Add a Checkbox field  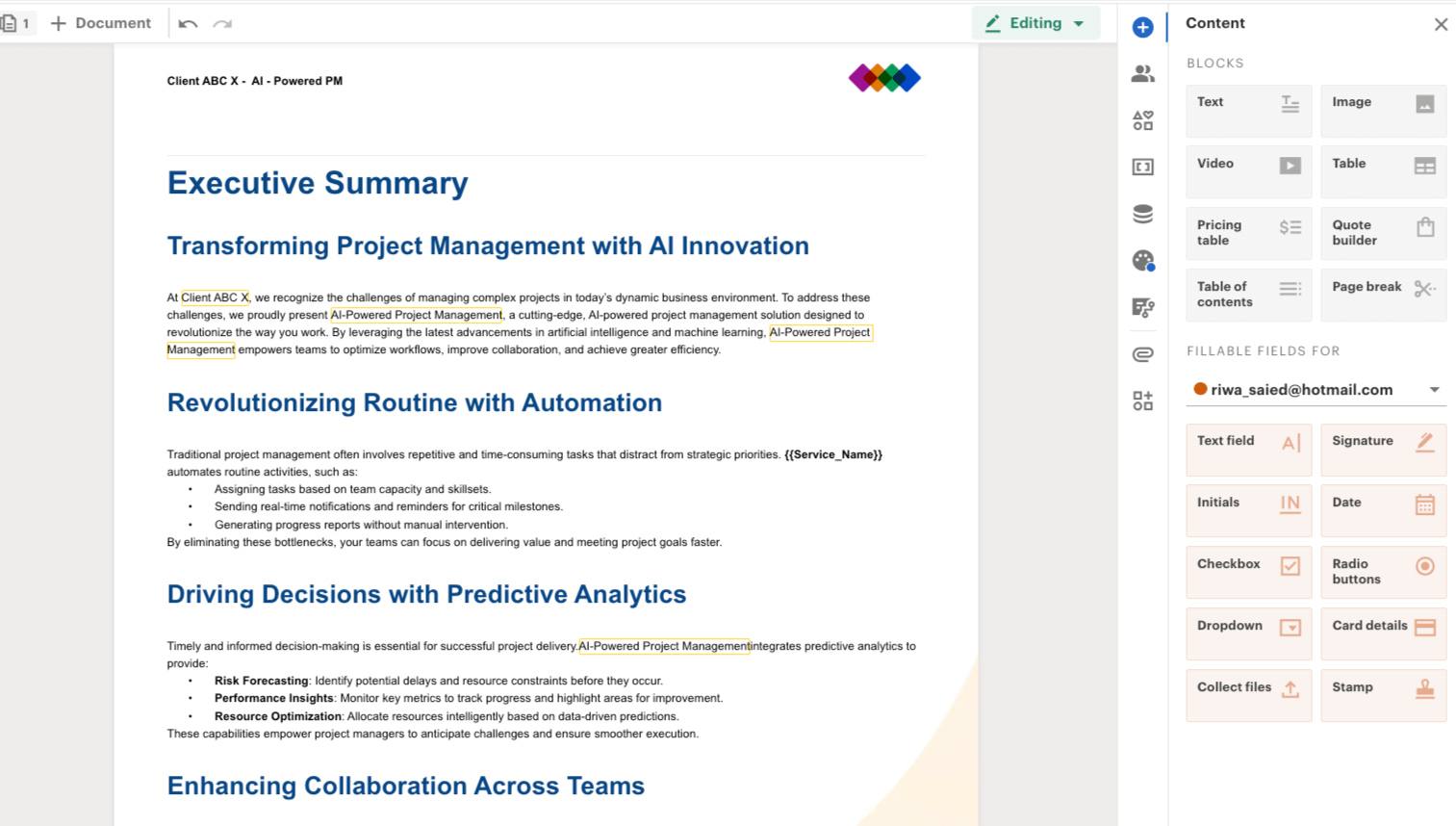click(1248, 572)
